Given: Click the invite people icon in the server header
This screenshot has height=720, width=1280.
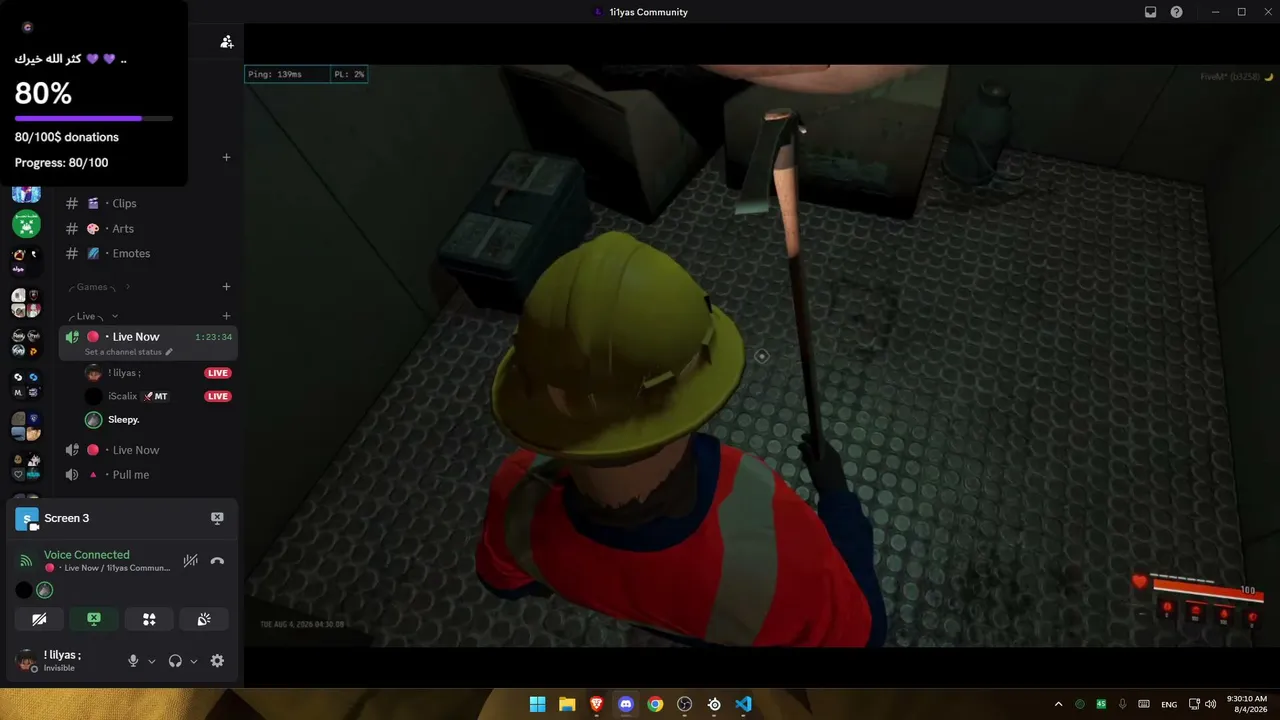Looking at the screenshot, I should pyautogui.click(x=227, y=42).
